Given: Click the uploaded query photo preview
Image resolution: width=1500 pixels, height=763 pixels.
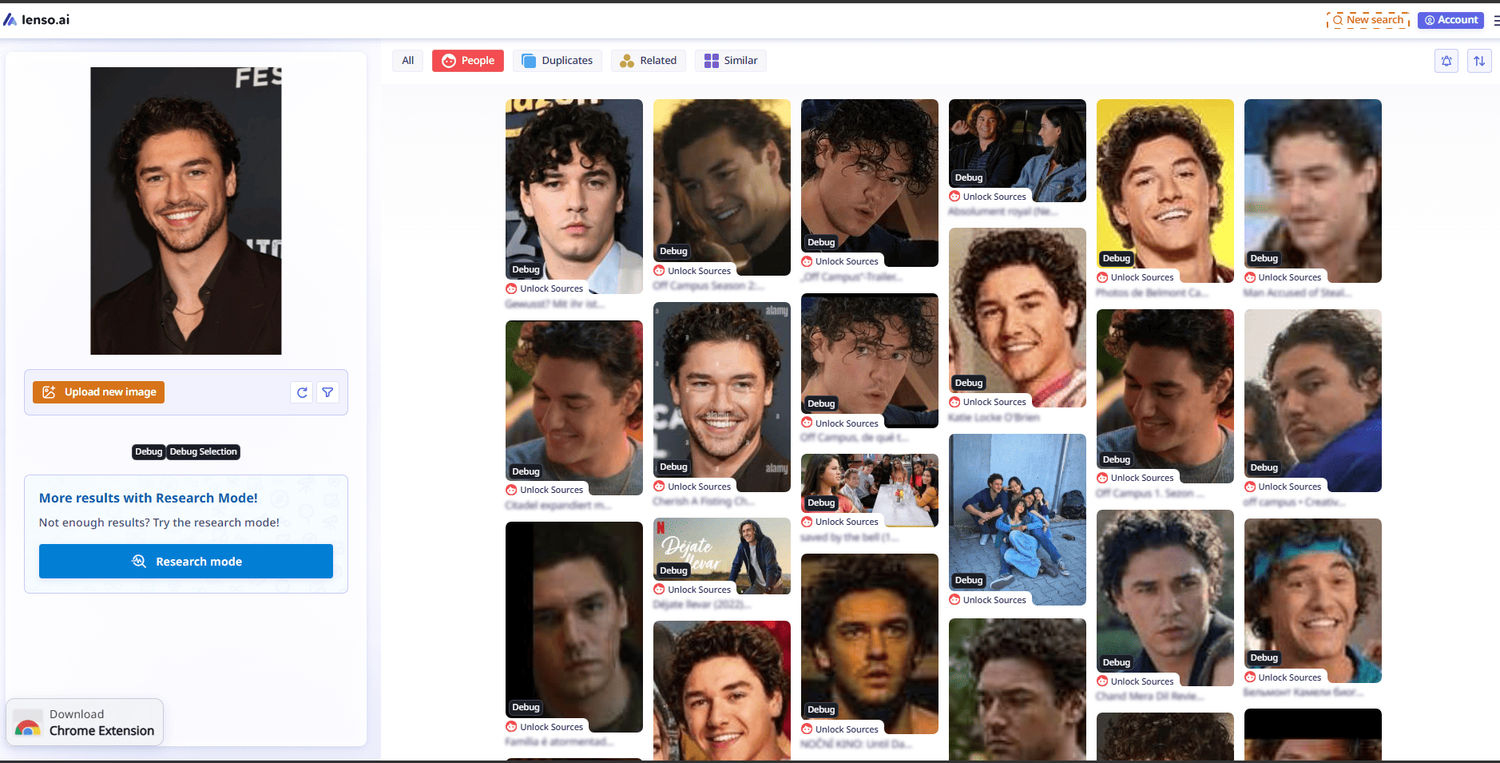Looking at the screenshot, I should click(x=186, y=211).
